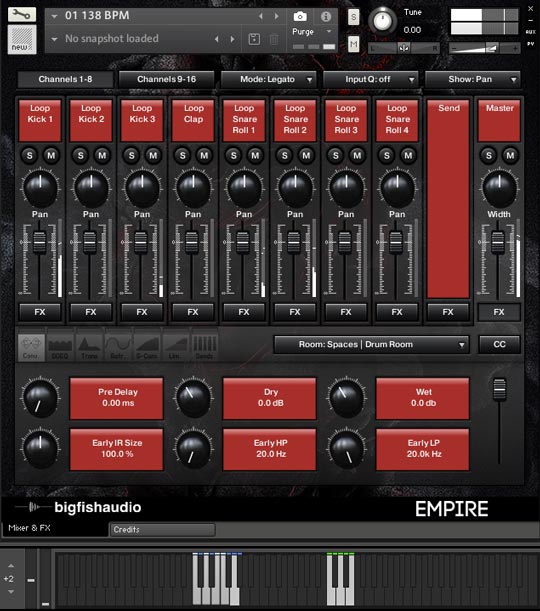Load the previous snapshot arrow
This screenshot has height=611, width=540.
coord(217,39)
